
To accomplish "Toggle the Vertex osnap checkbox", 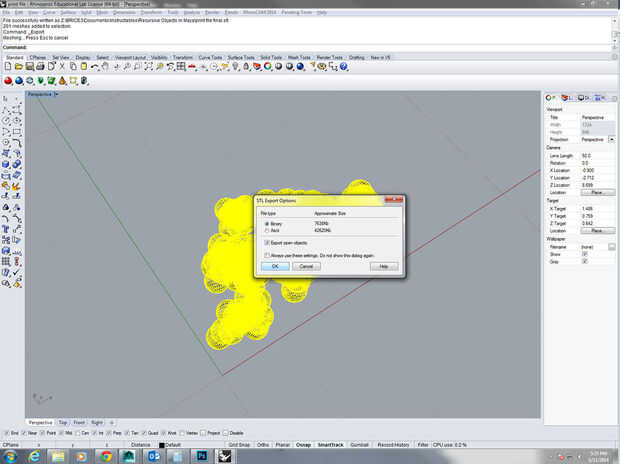I will click(x=182, y=433).
